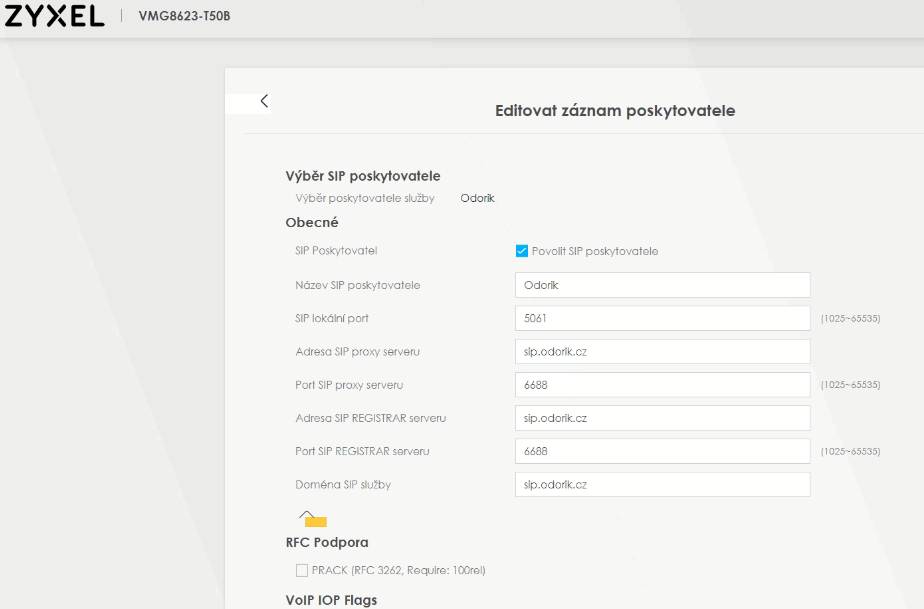Click the VoIP IOP Flags section header
The image size is (924, 609).
click(x=331, y=600)
